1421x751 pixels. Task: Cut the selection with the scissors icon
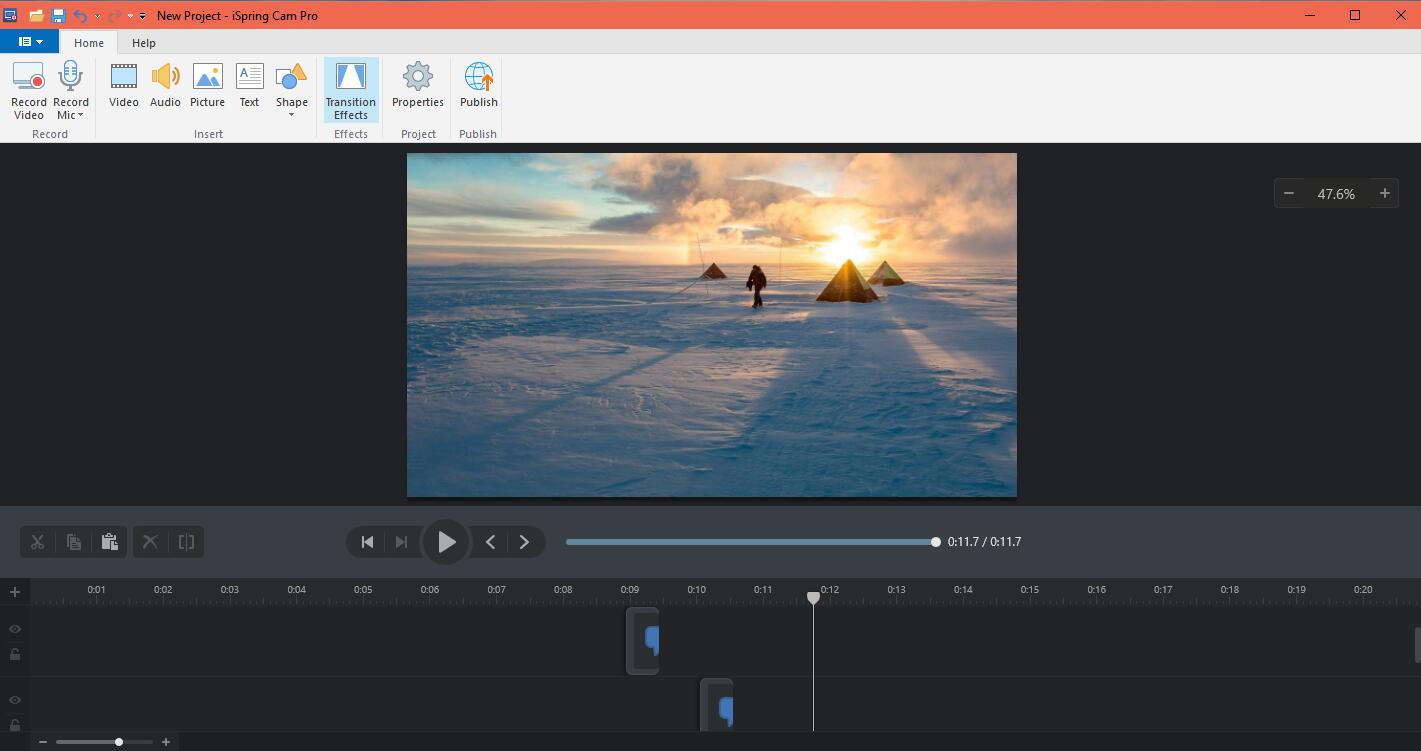[37, 542]
